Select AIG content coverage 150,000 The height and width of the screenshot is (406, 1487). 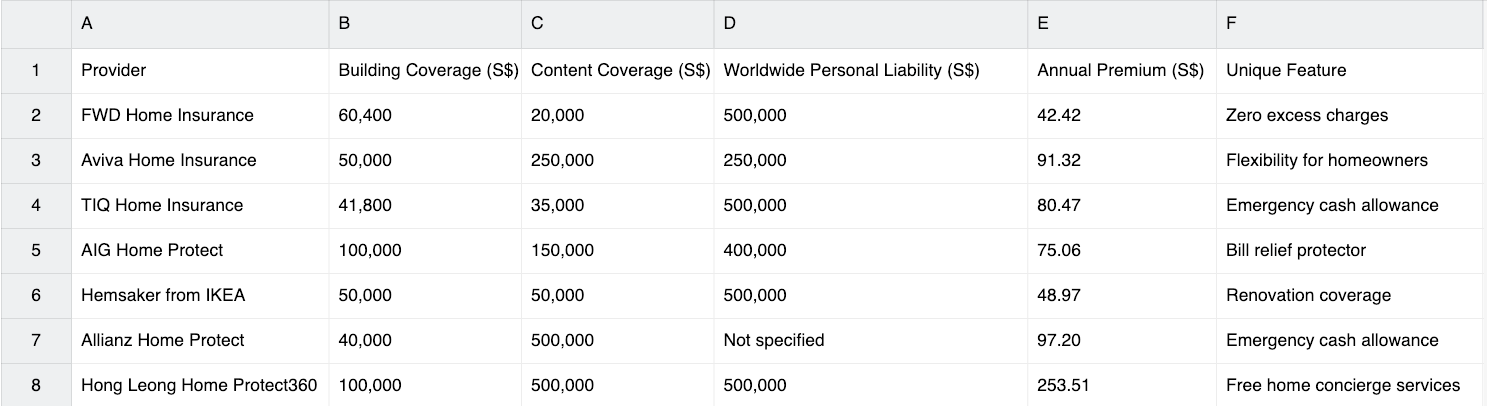[617, 250]
